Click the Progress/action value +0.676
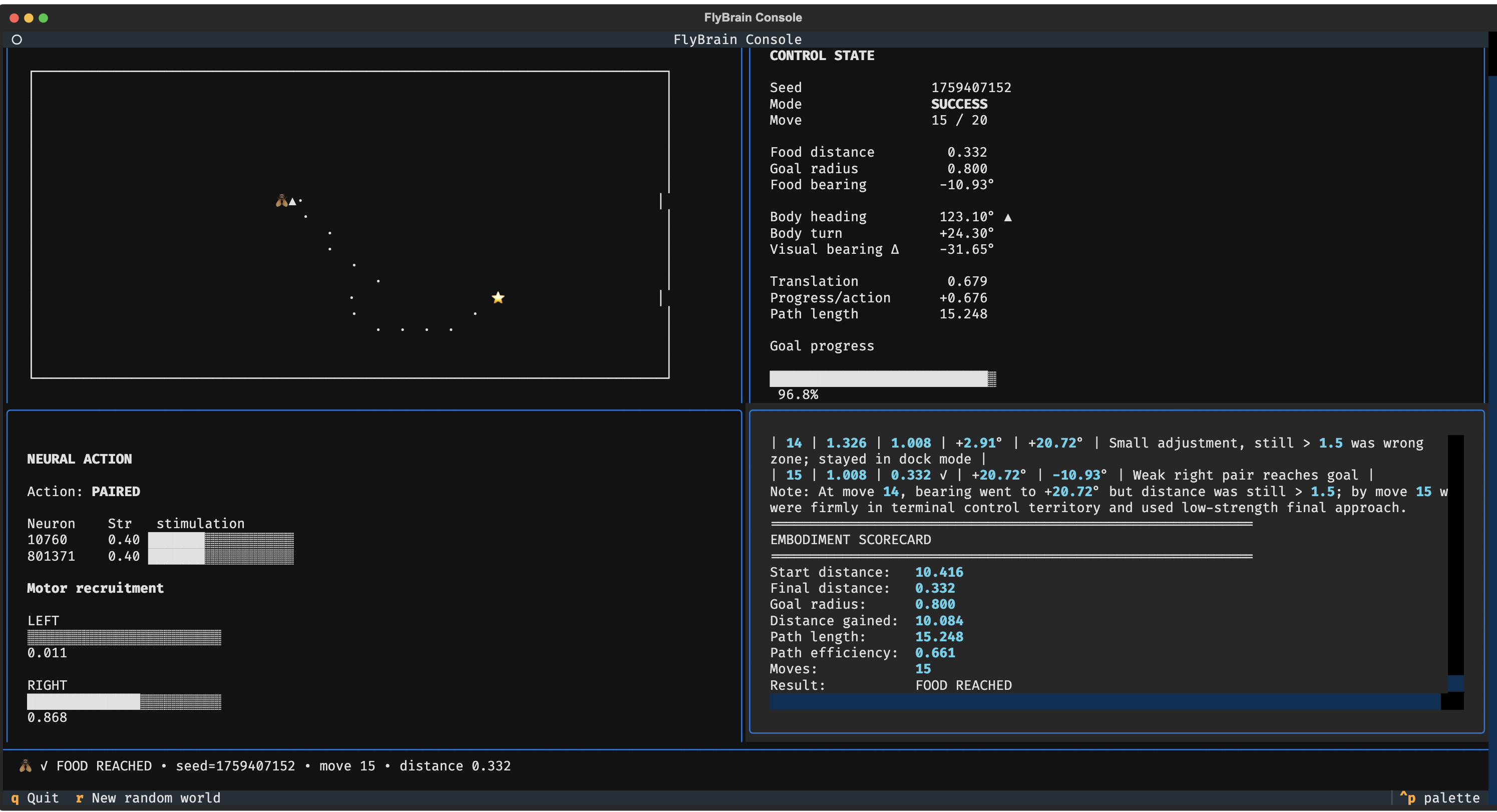The image size is (1497, 812). point(963,297)
